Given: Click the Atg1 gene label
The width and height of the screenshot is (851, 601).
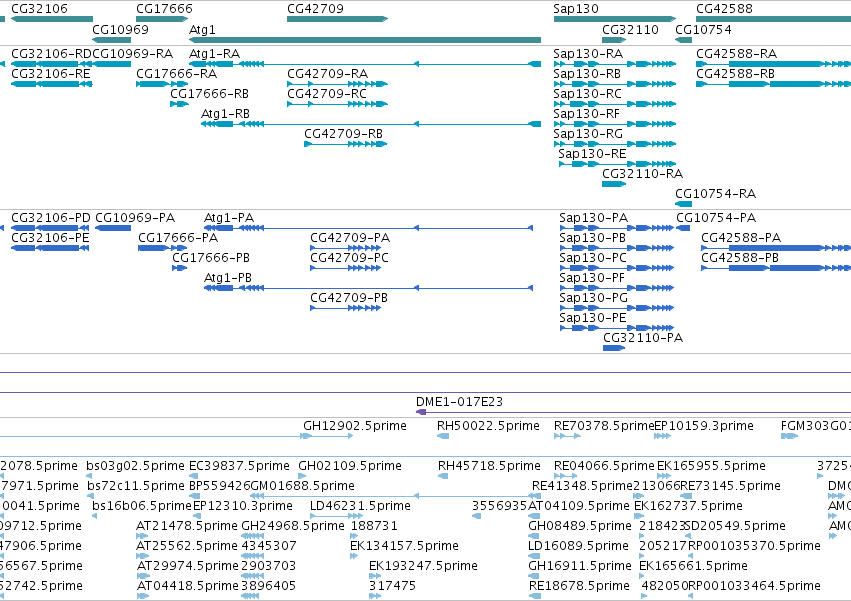Looking at the screenshot, I should 202,29.
